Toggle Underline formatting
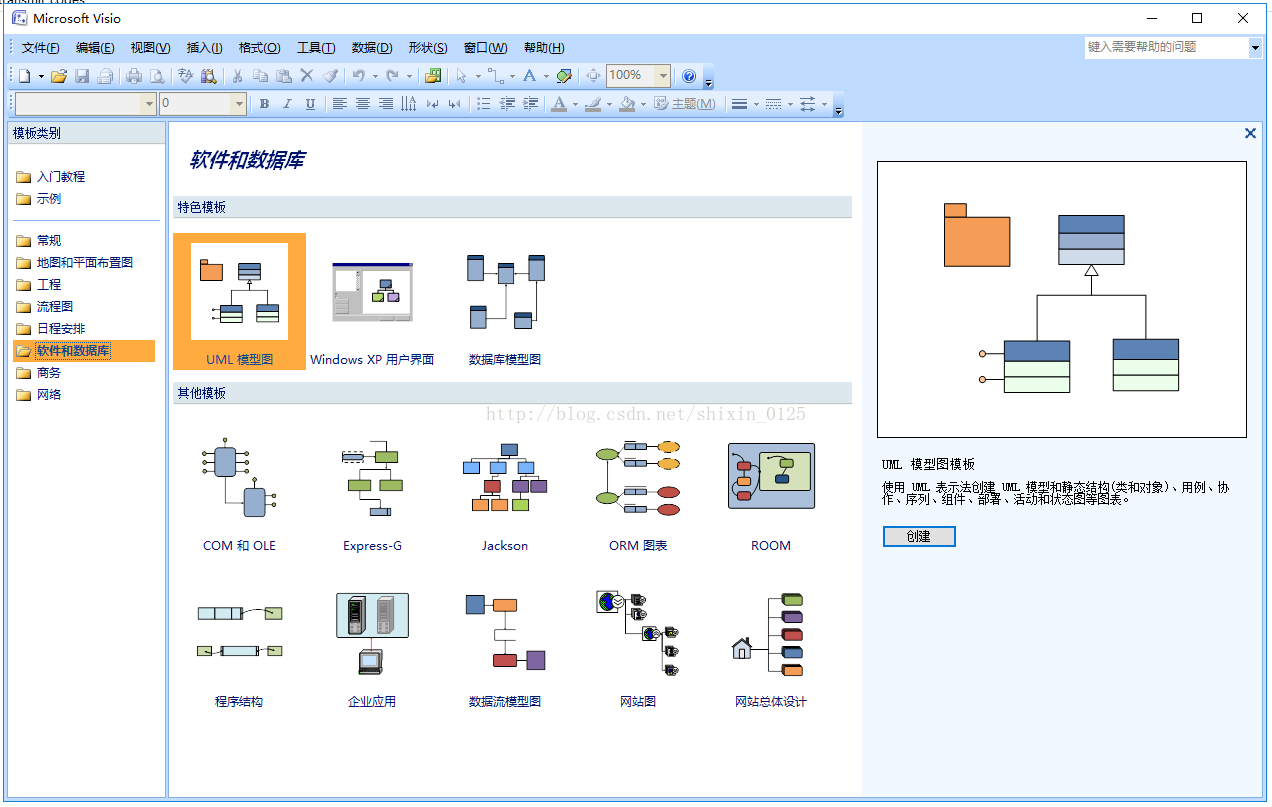1272x807 pixels. [x=310, y=104]
